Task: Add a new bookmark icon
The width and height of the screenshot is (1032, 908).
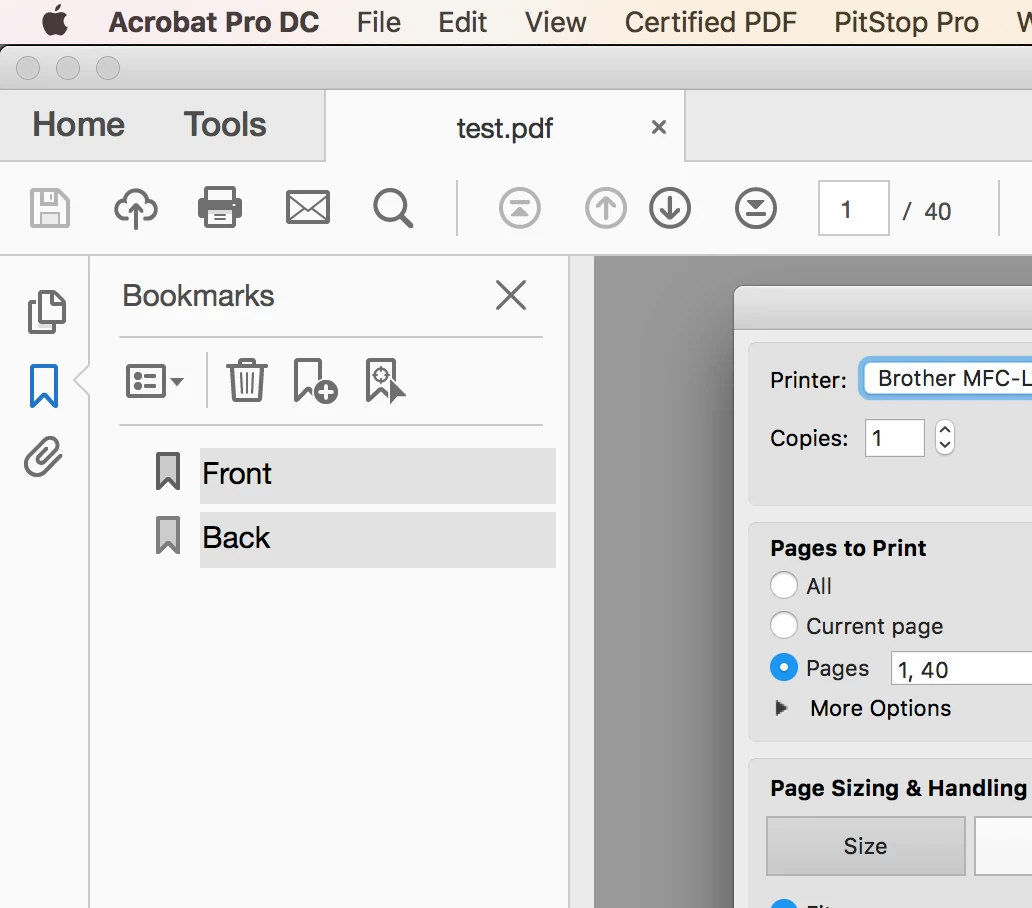Action: point(315,380)
